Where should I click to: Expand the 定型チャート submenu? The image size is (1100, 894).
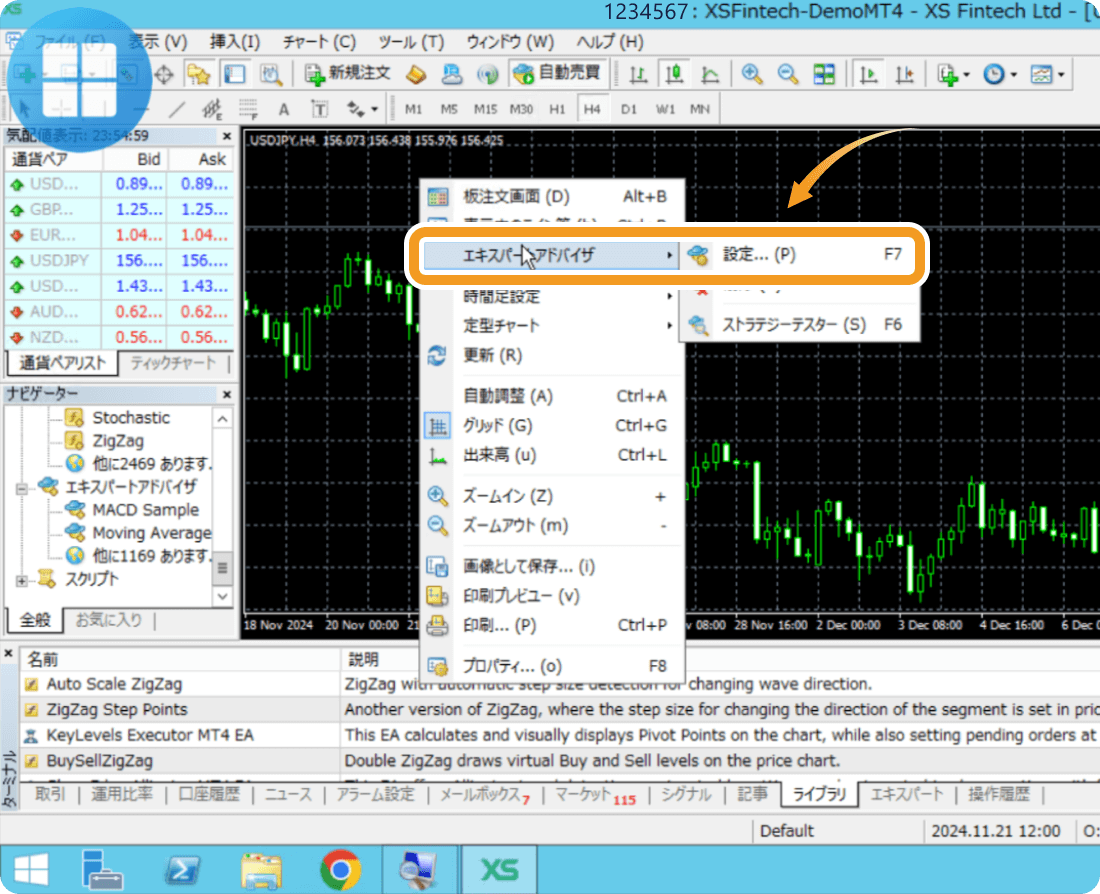click(551, 326)
